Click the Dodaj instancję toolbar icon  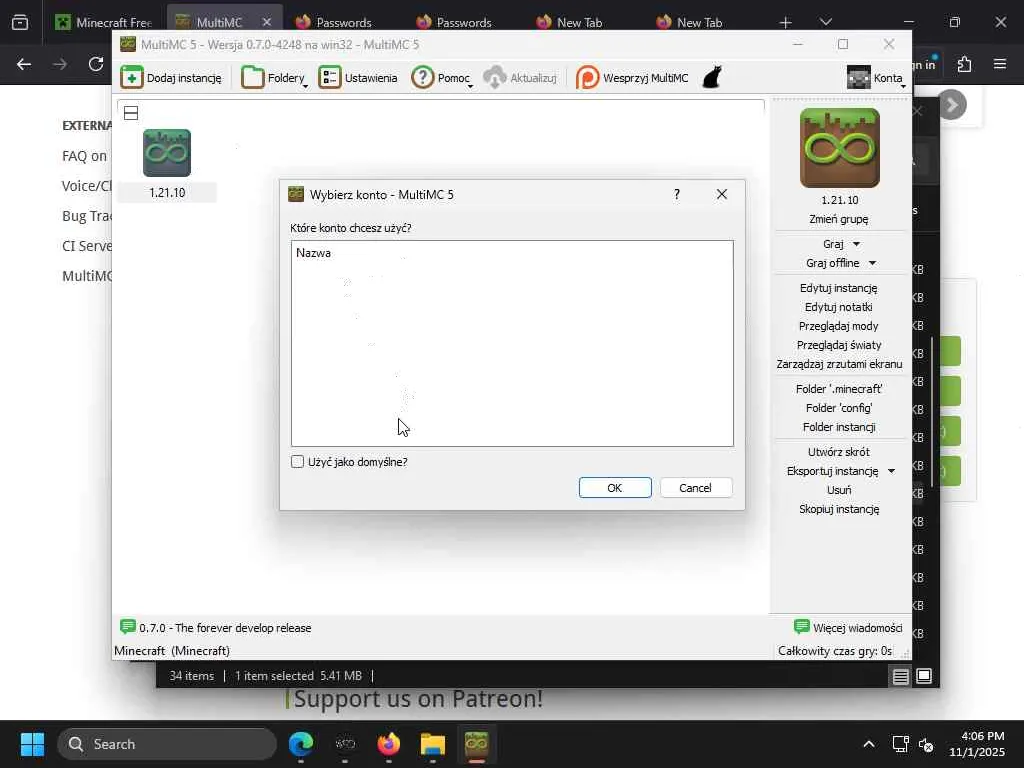(131, 78)
